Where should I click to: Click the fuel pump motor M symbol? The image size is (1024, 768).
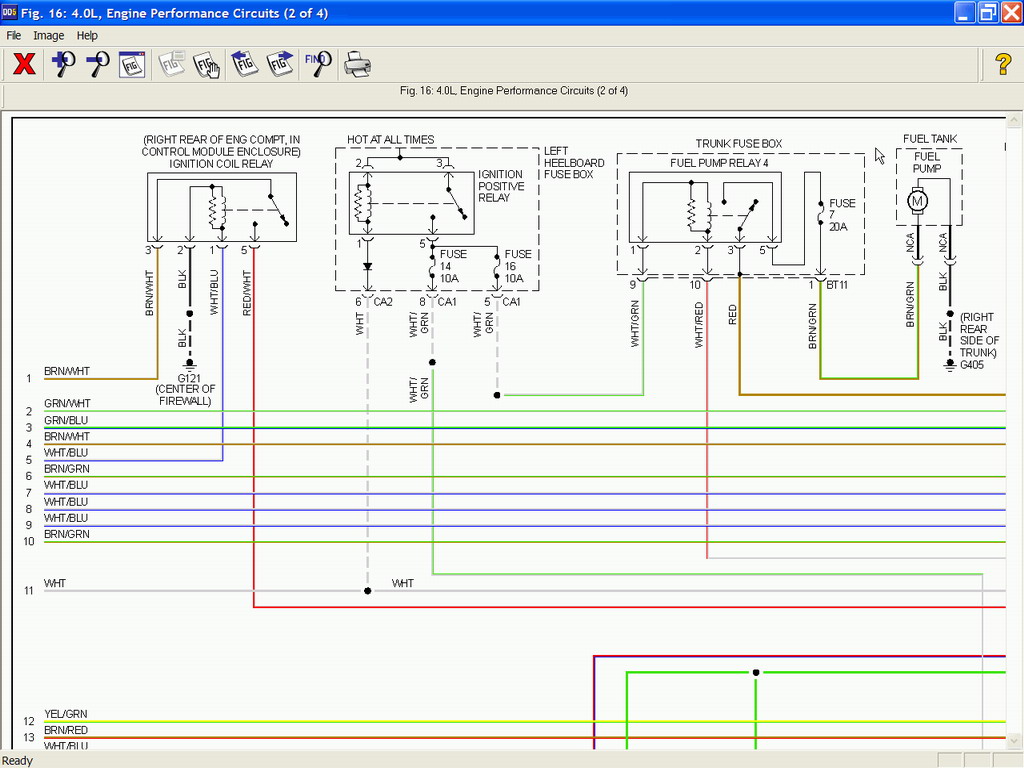[x=918, y=201]
